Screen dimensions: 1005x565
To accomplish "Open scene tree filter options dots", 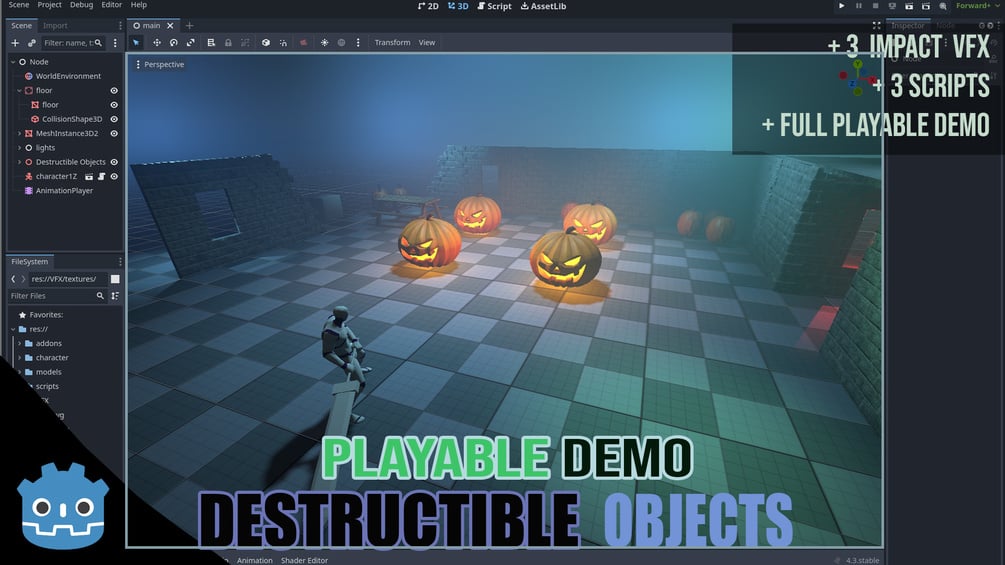I will (115, 43).
